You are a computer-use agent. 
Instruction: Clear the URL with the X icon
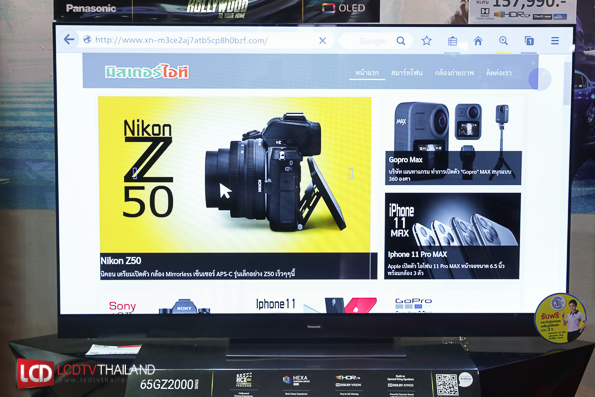pos(323,41)
